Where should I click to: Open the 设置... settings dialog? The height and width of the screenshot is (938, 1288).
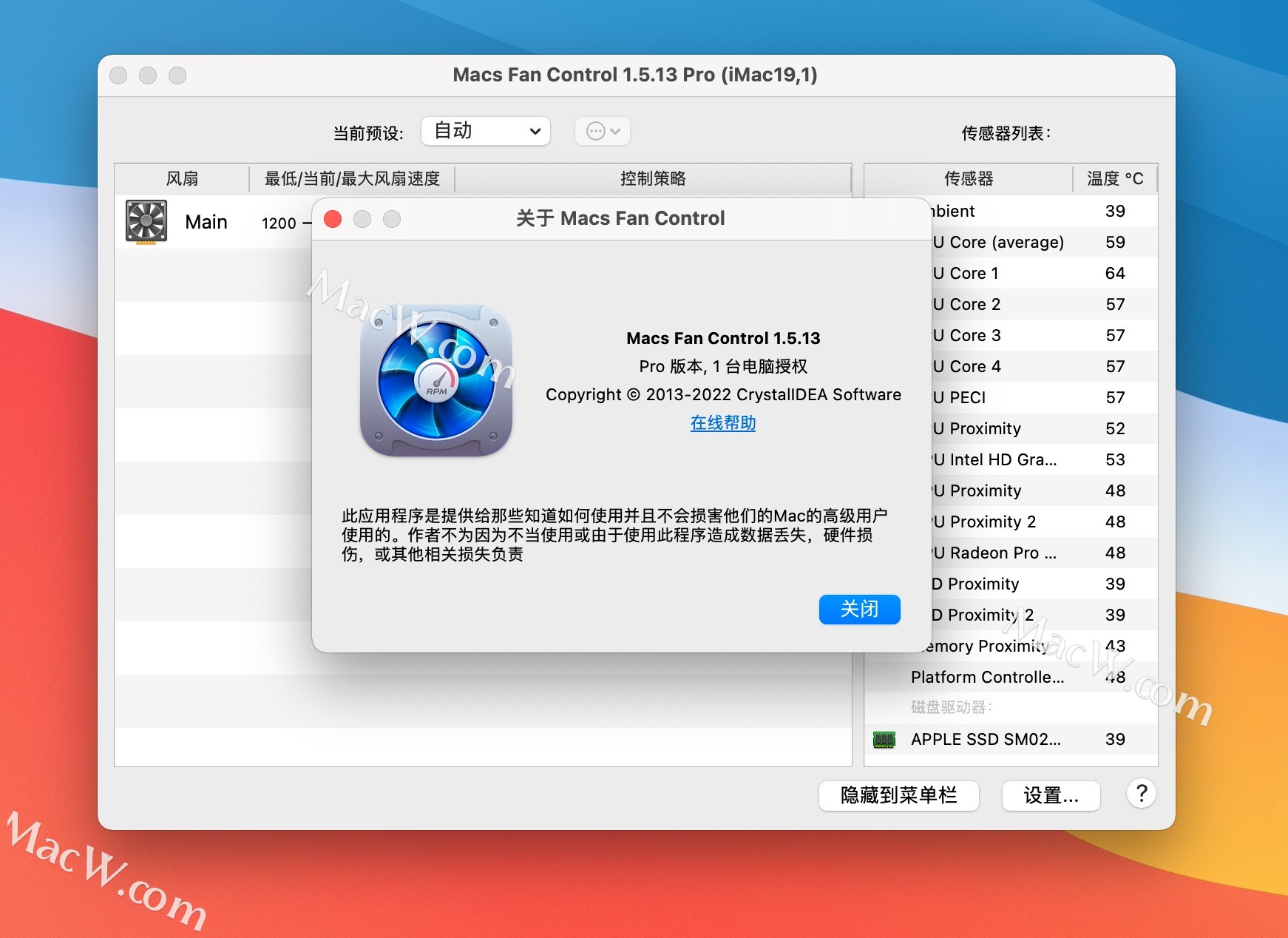1051,795
